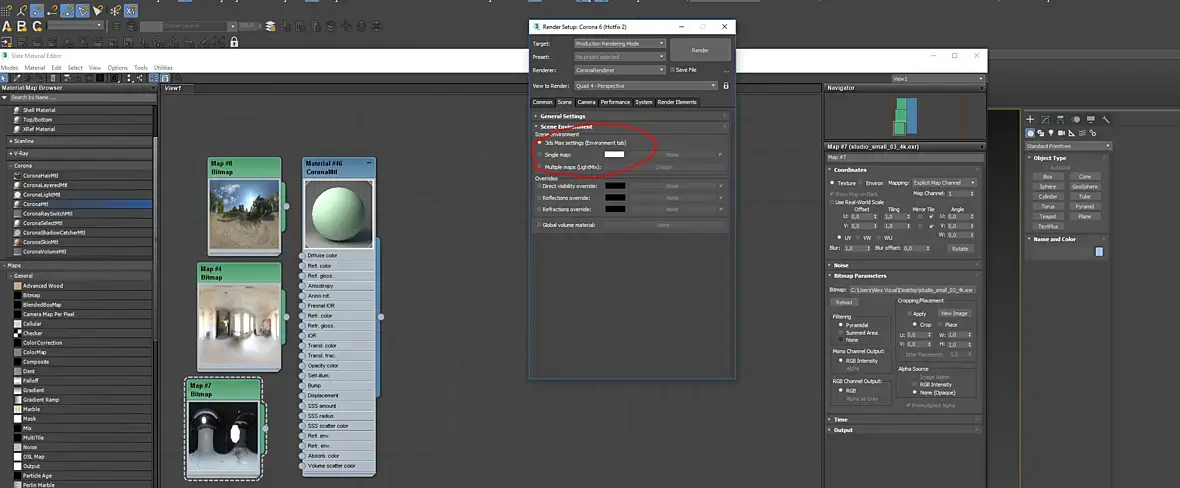Select the Geometry category sphere icon
1180x488 pixels.
tap(1029, 133)
